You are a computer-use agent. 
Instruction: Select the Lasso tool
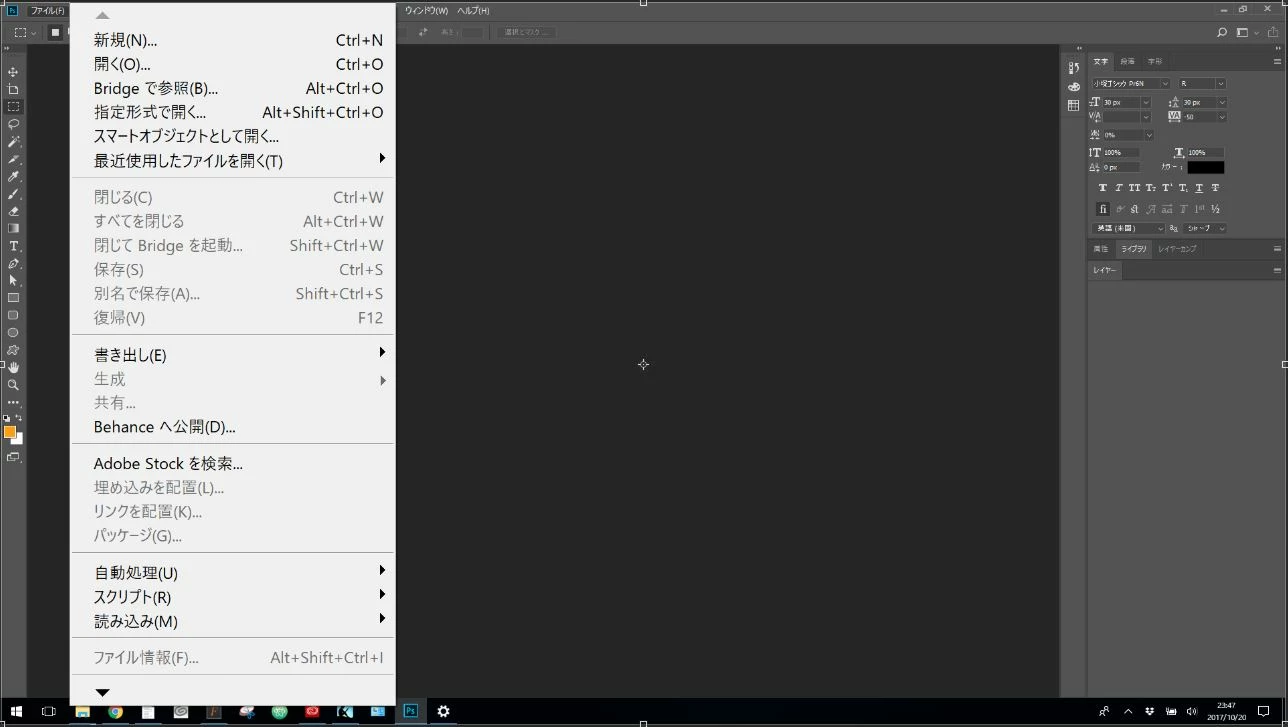13,124
